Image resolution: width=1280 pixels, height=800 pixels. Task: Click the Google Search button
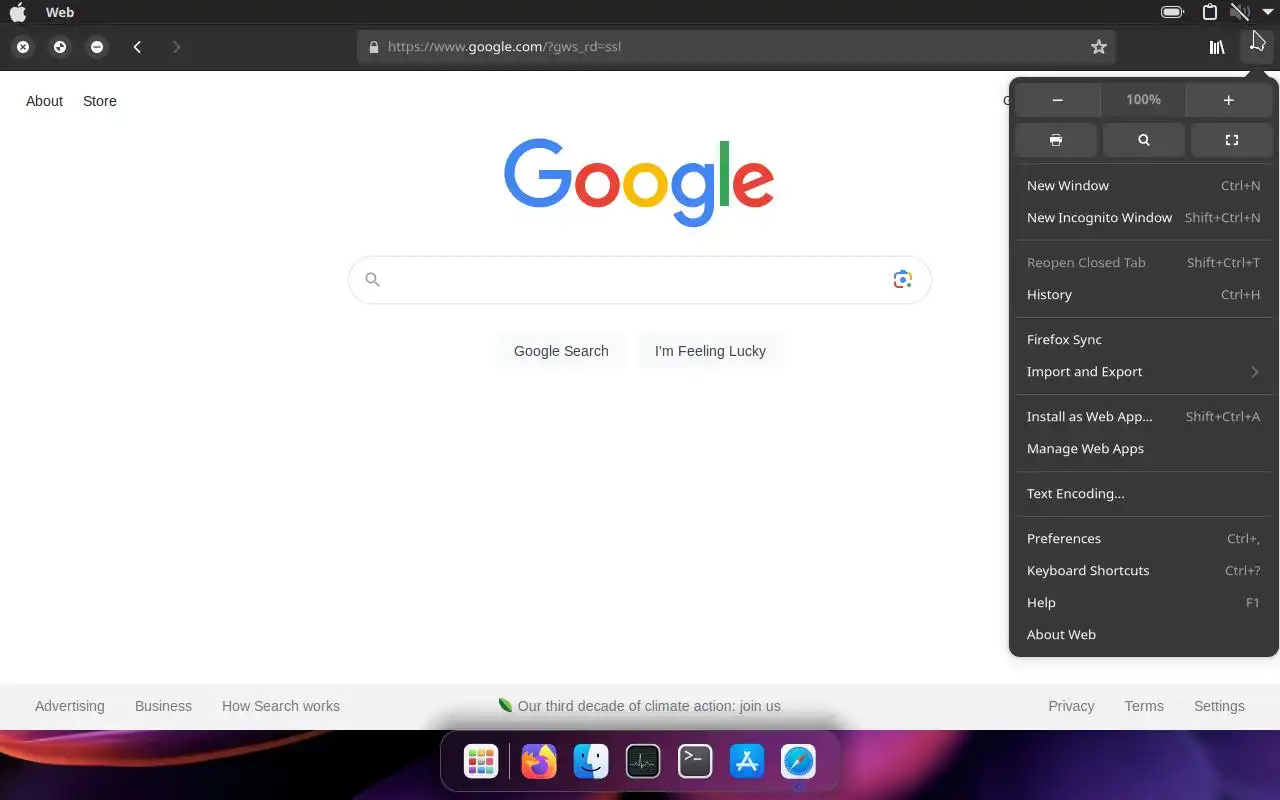561,351
